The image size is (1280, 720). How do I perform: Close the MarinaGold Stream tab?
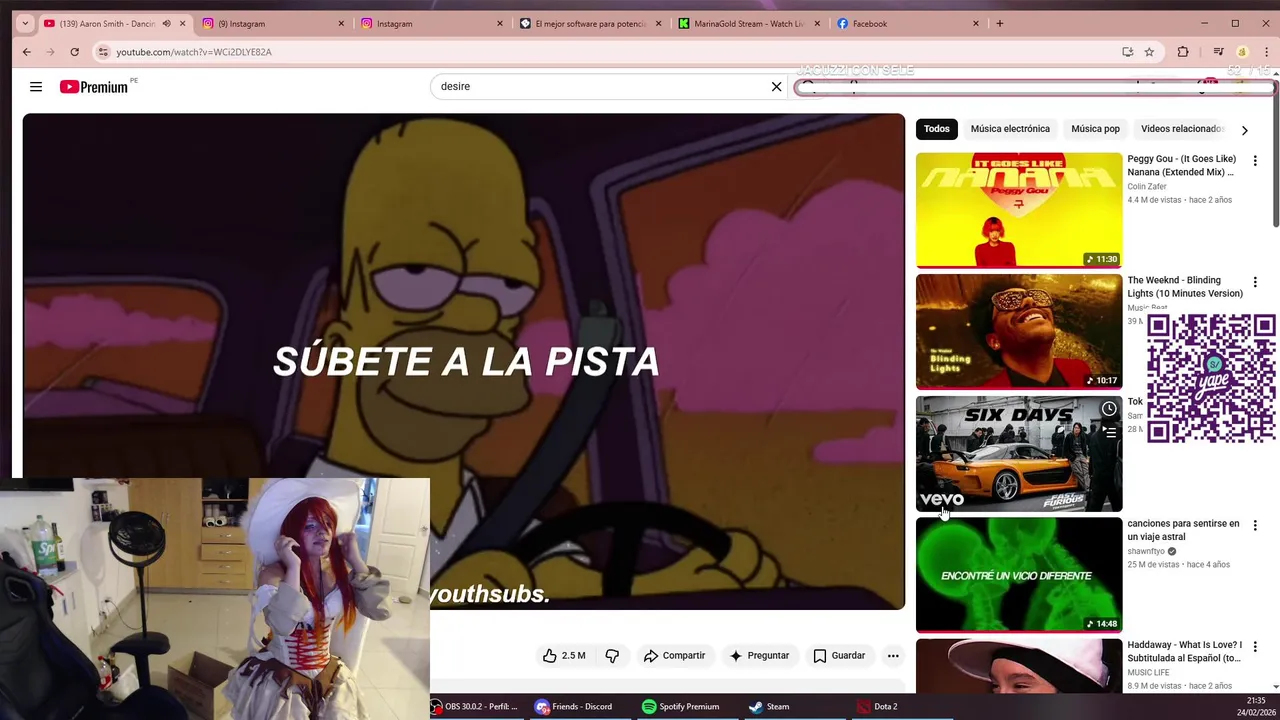[817, 23]
